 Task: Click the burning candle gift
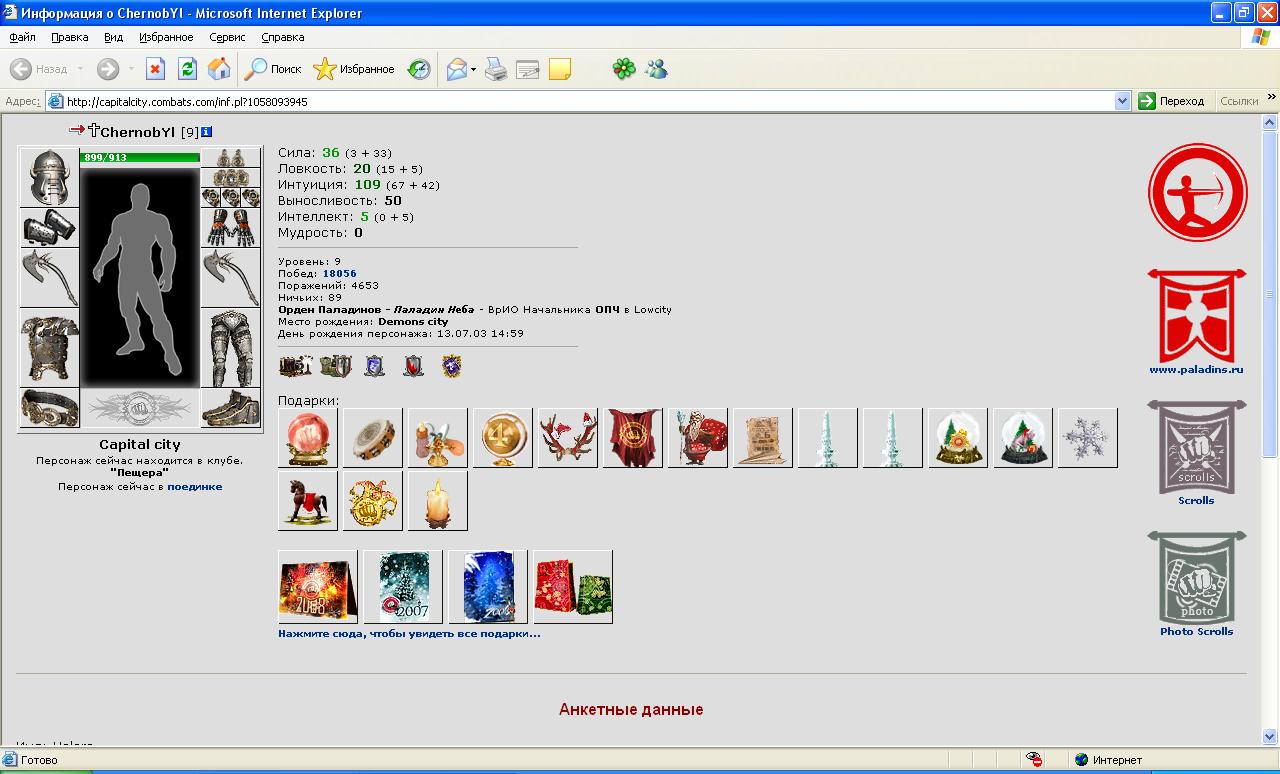438,501
